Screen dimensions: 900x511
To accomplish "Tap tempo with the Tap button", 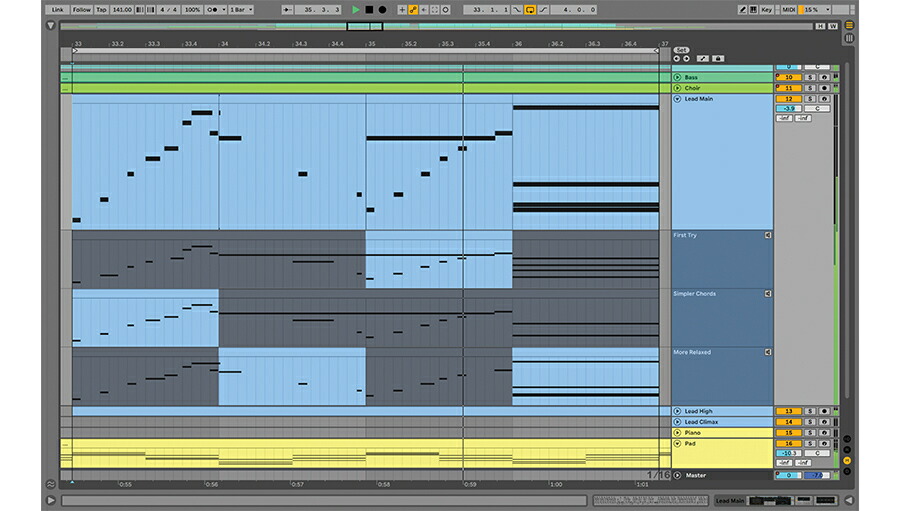I will coord(102,9).
